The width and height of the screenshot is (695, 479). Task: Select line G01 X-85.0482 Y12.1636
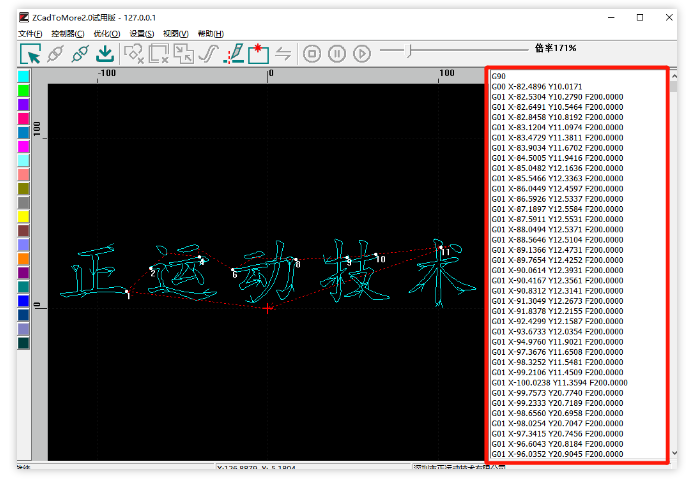(557, 168)
